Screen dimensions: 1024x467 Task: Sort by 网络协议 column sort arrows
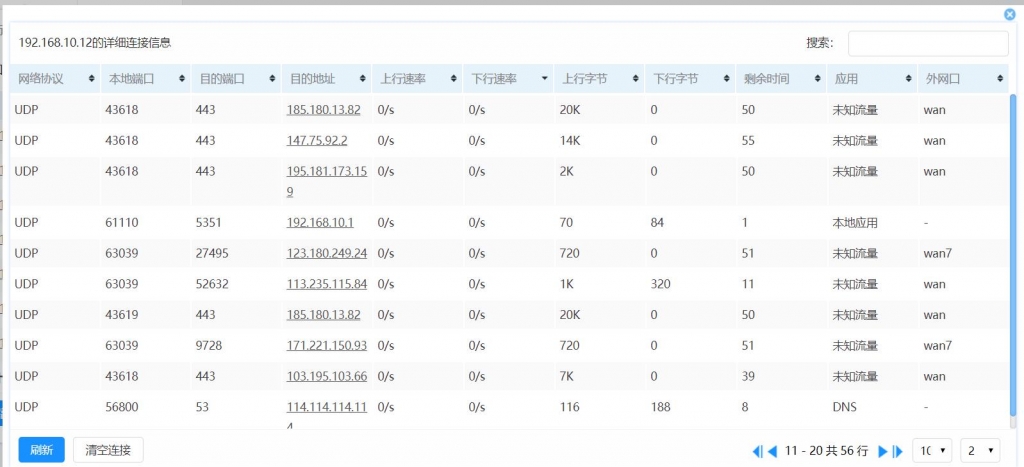click(91, 79)
